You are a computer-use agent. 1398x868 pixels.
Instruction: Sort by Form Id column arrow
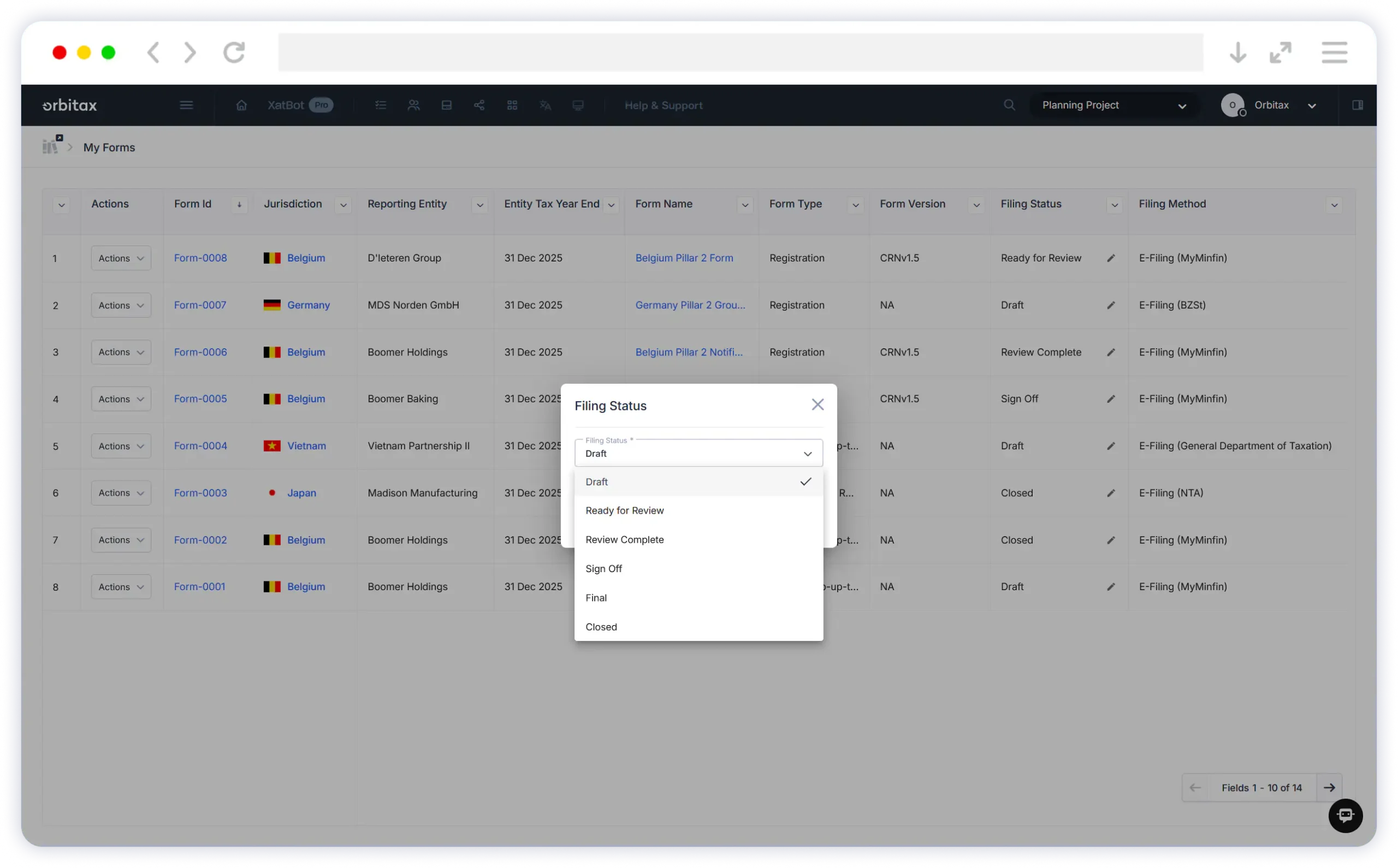239,205
